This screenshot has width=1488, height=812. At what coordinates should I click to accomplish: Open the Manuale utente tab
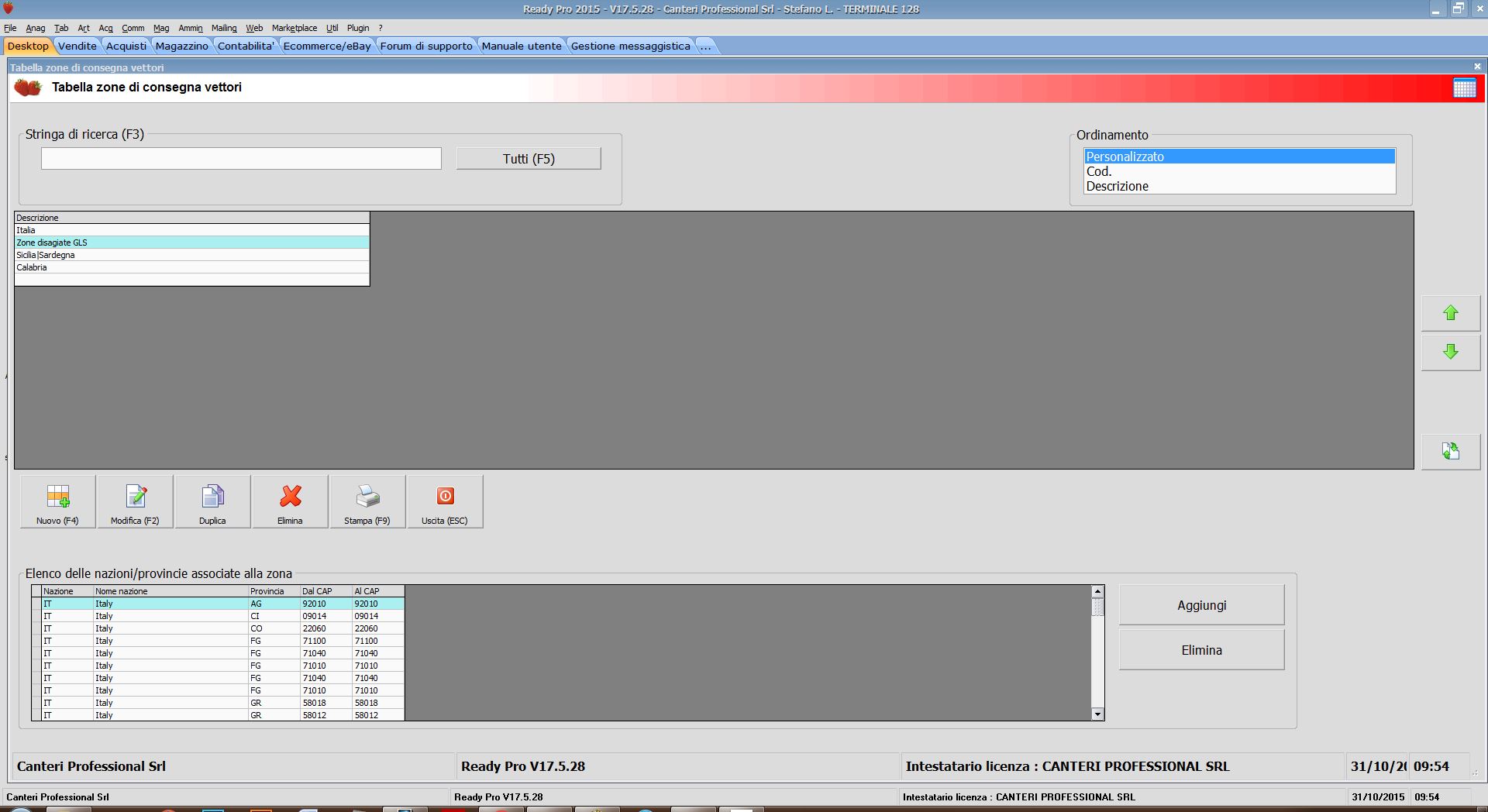[522, 46]
